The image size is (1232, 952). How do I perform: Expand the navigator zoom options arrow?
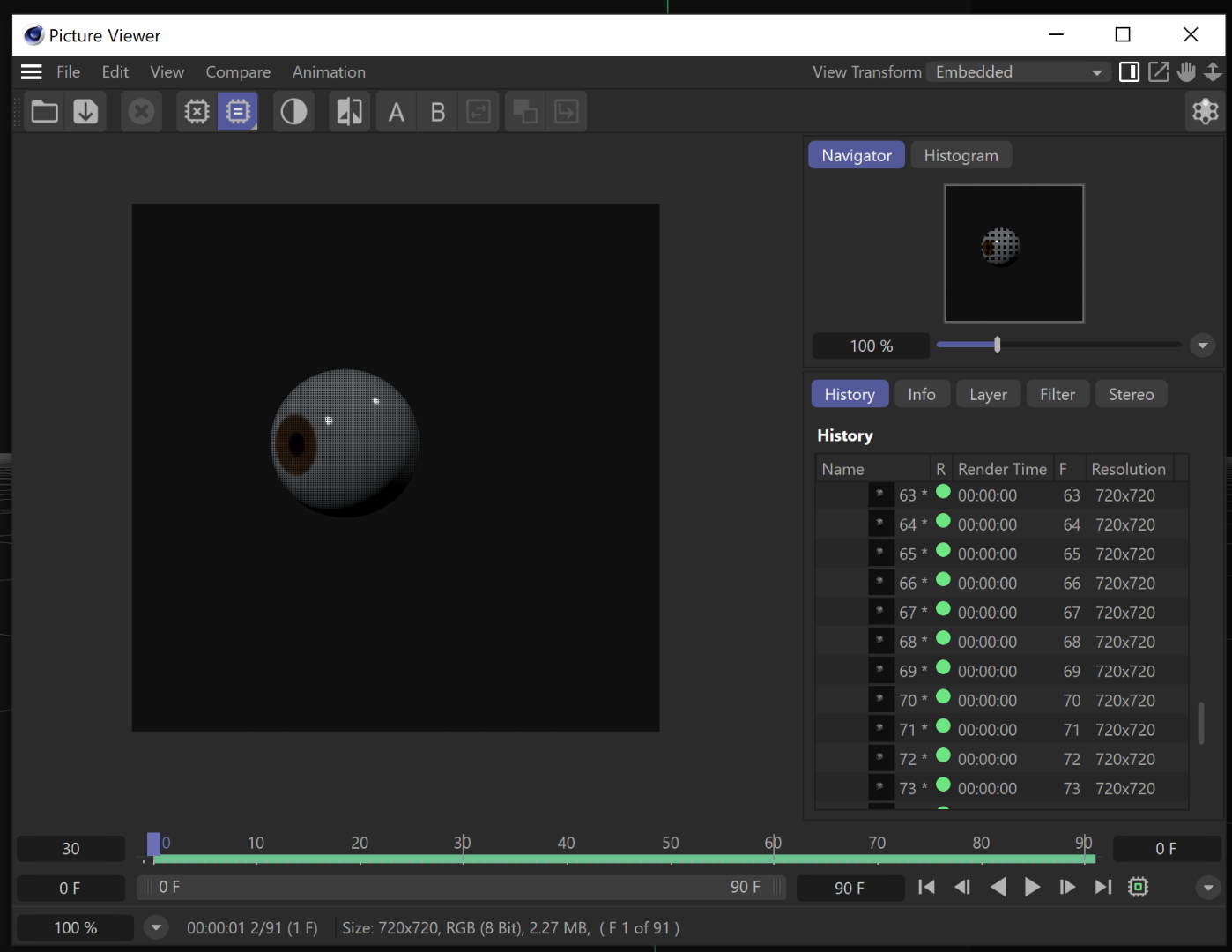coord(1202,346)
